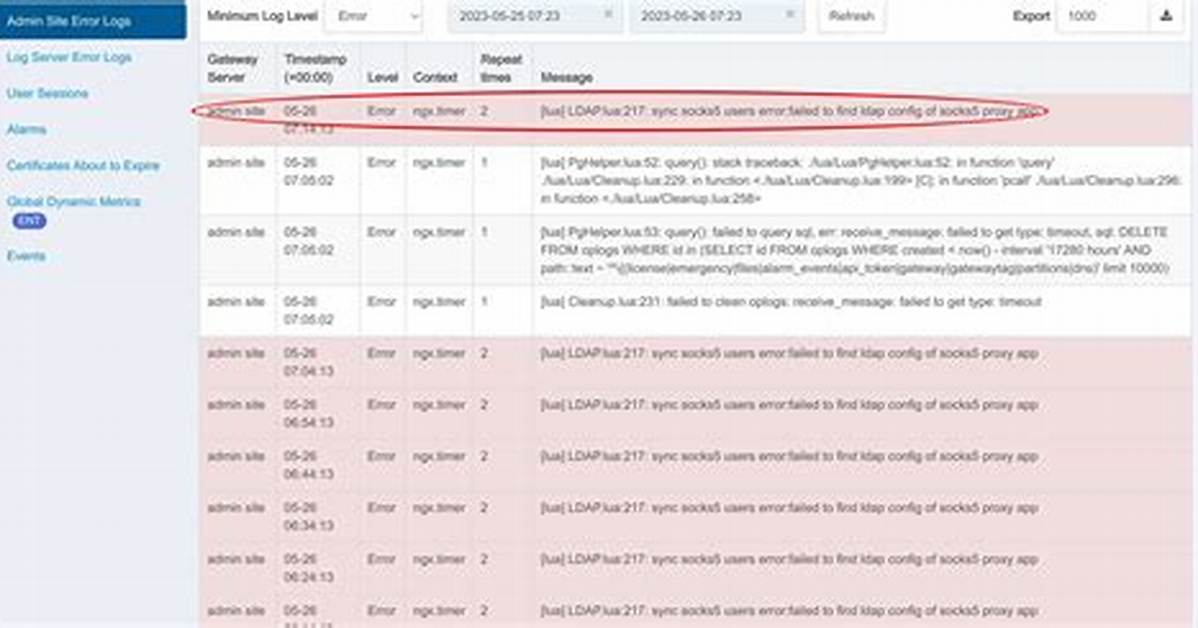1198x628 pixels.
Task: Open Certificates About to Expire
Action: pos(83,165)
